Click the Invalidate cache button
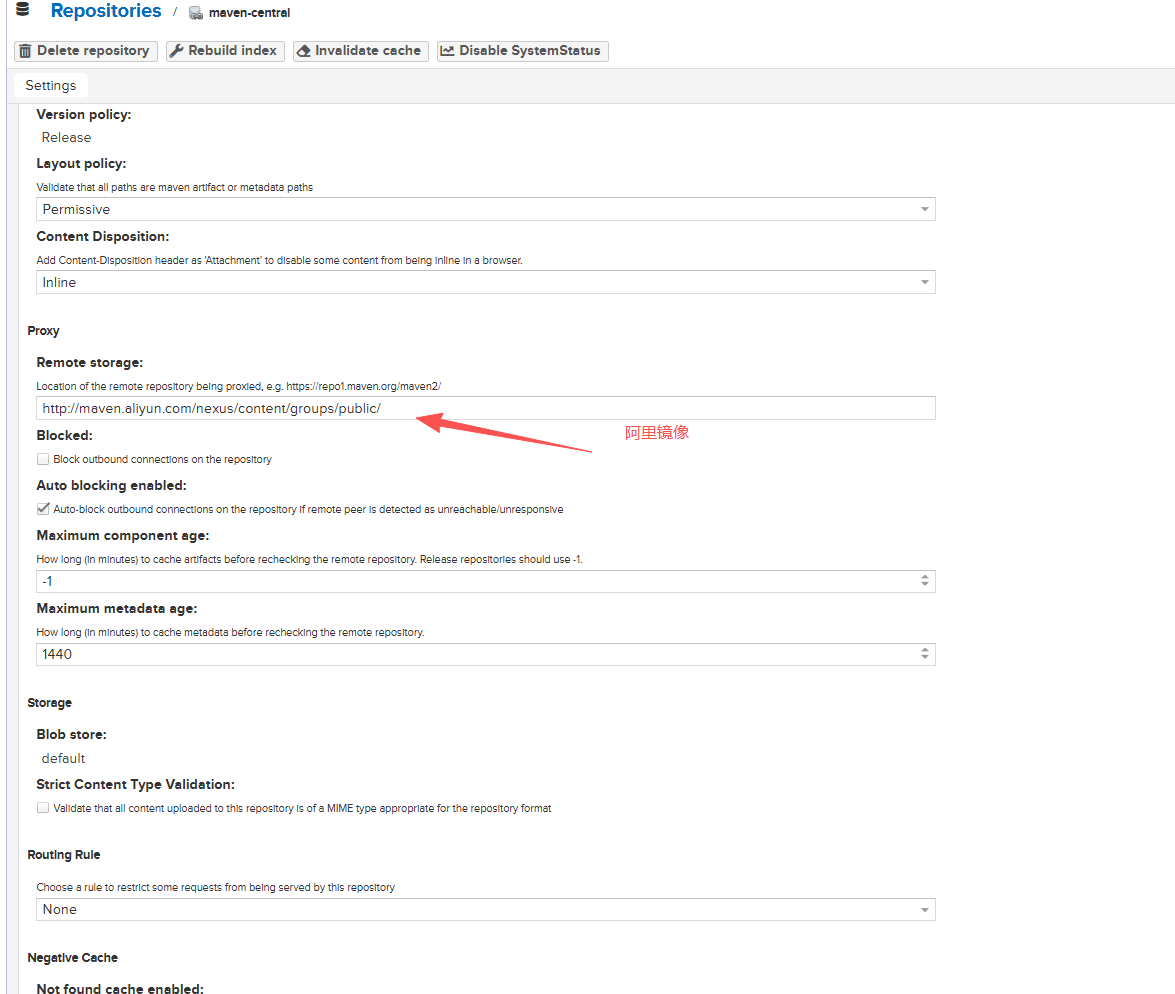 pyautogui.click(x=360, y=51)
